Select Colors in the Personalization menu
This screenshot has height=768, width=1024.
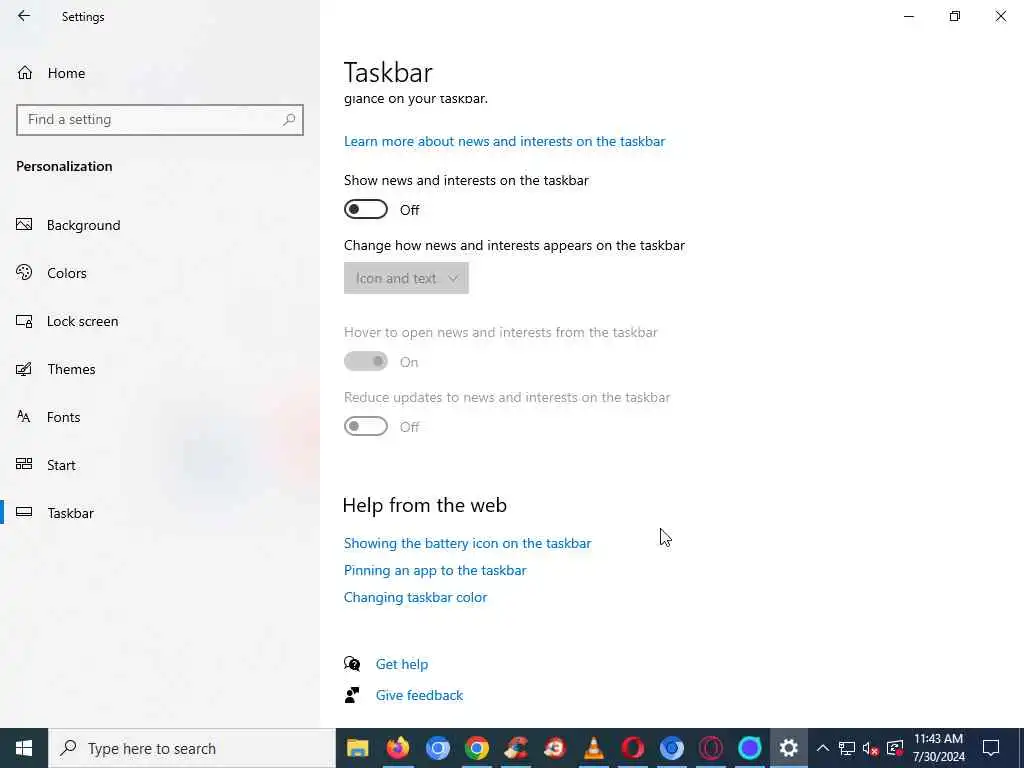pos(67,273)
